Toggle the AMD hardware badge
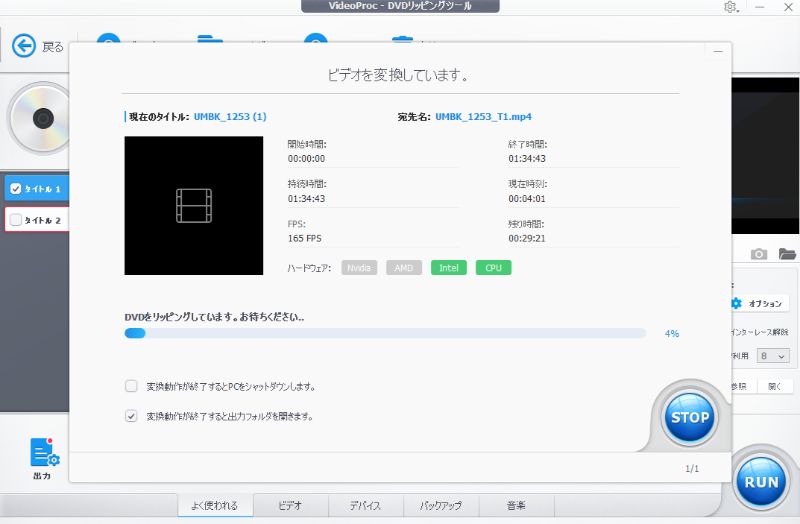Screen dimensions: 800x524 (404, 268)
